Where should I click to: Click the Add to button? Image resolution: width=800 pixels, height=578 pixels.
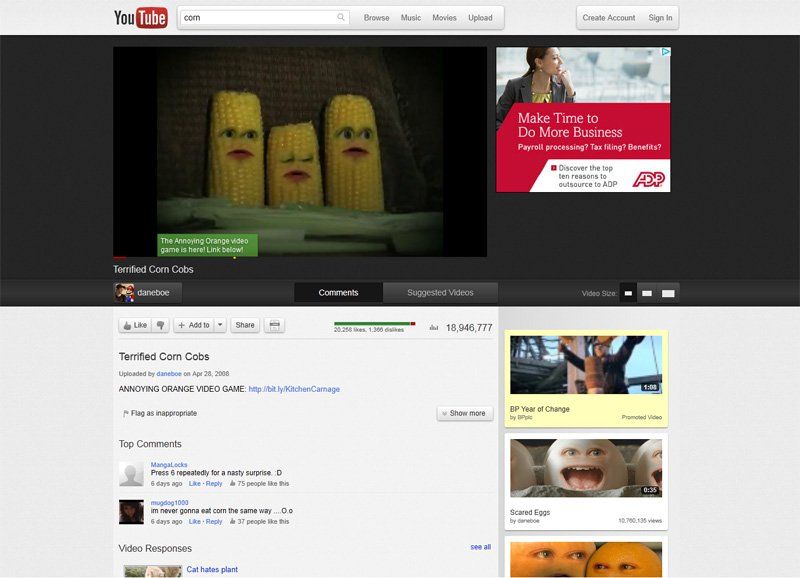coord(194,325)
